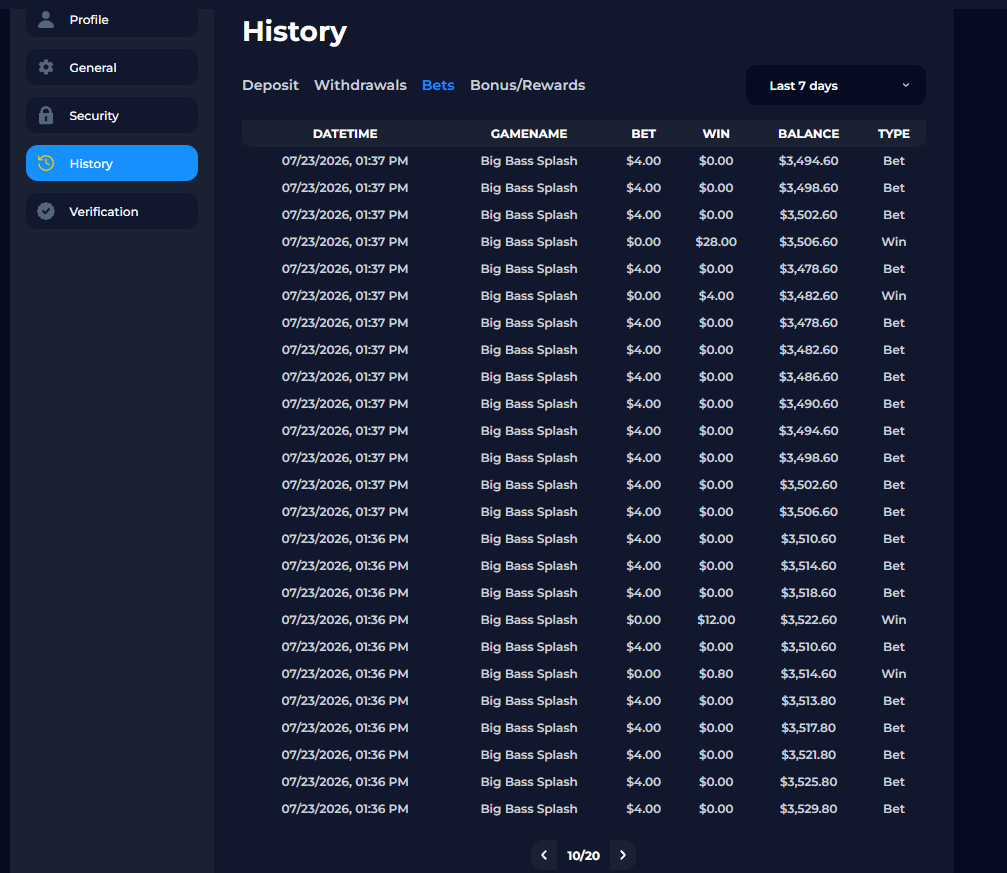Click the $3,518.60 balance value
The height and width of the screenshot is (873, 1007).
(809, 593)
